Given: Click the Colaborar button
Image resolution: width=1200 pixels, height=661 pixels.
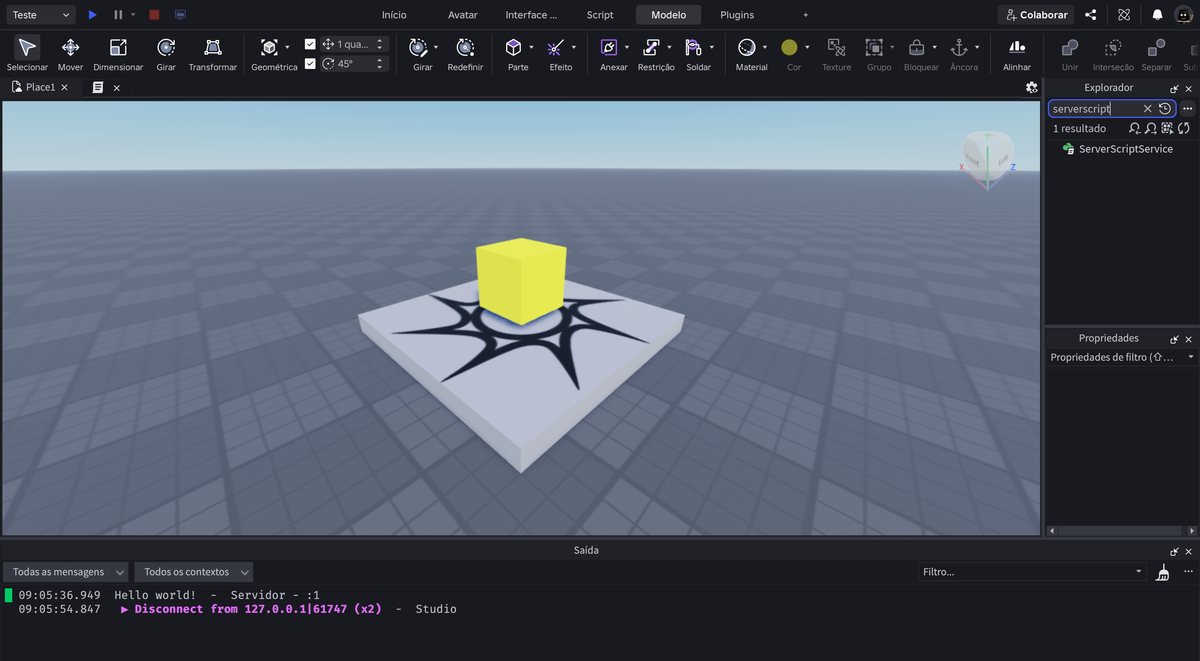Looking at the screenshot, I should 1036,15.
